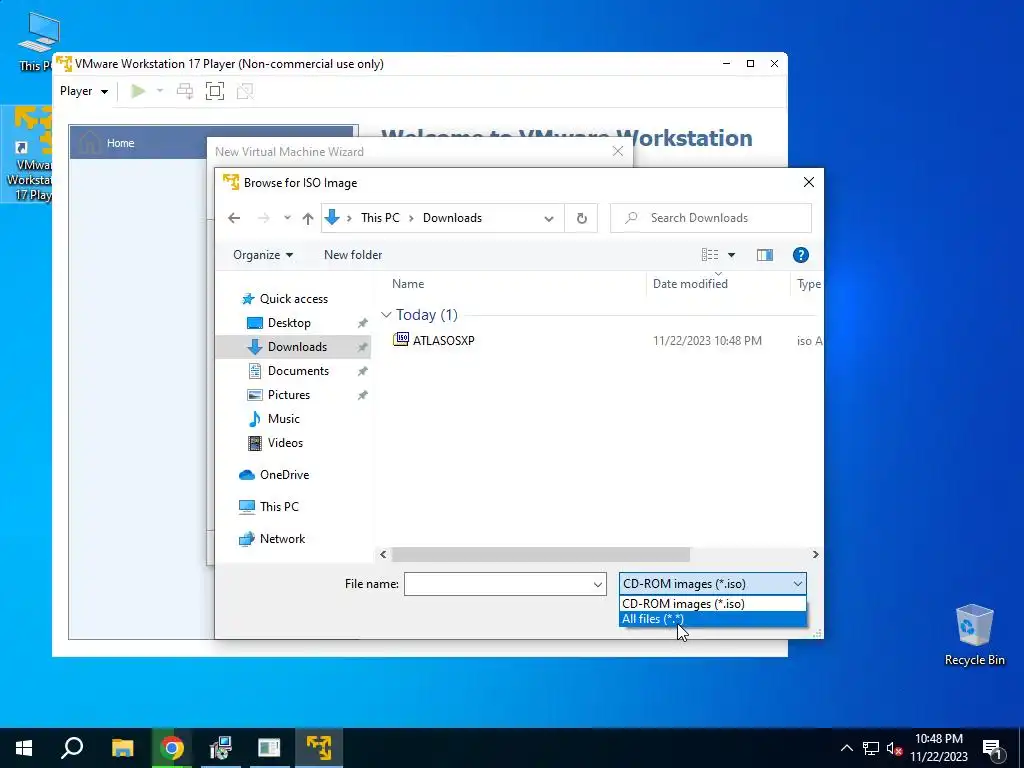Expand the File name history dropdown arrow
Image resolution: width=1024 pixels, height=768 pixels.
(598, 584)
